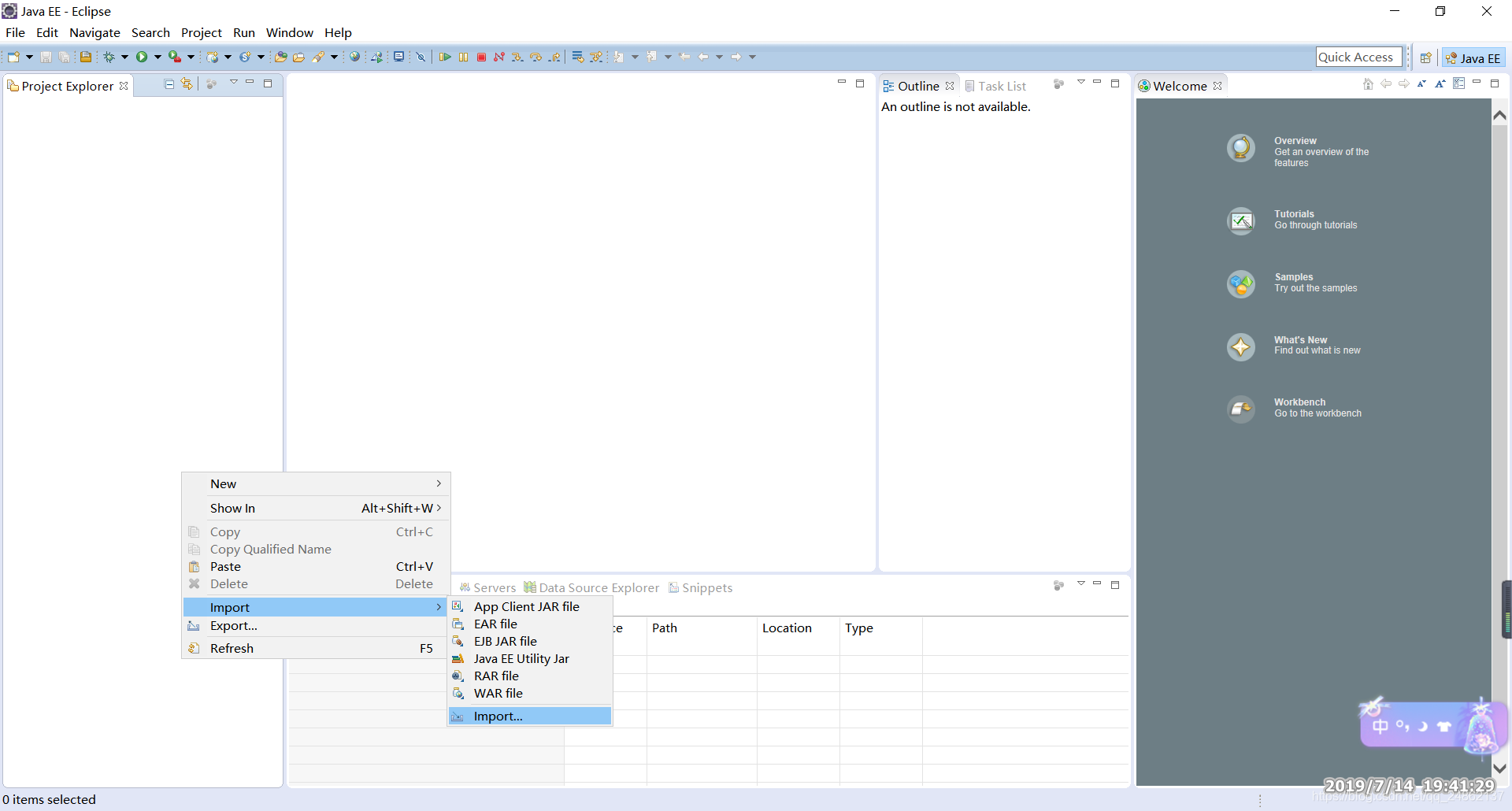Viewport: 1512px width, 811px height.
Task: Close the Welcome tab
Action: coord(1217,86)
